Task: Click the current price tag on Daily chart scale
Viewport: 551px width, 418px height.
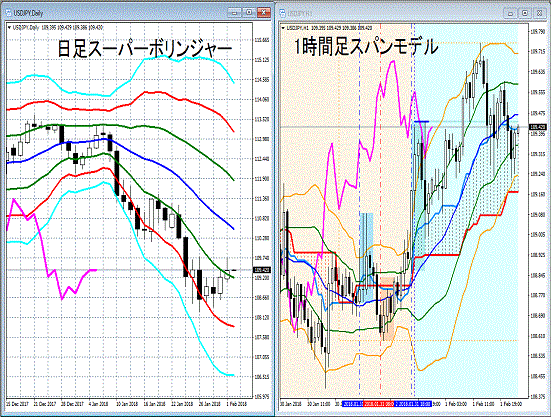Action: point(262,270)
